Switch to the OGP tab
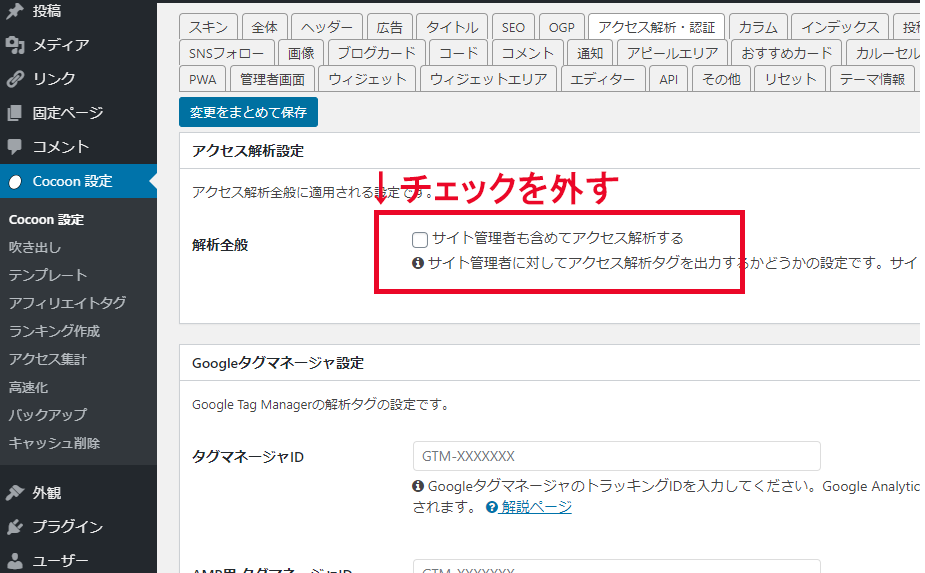This screenshot has height=573, width=925. click(562, 27)
